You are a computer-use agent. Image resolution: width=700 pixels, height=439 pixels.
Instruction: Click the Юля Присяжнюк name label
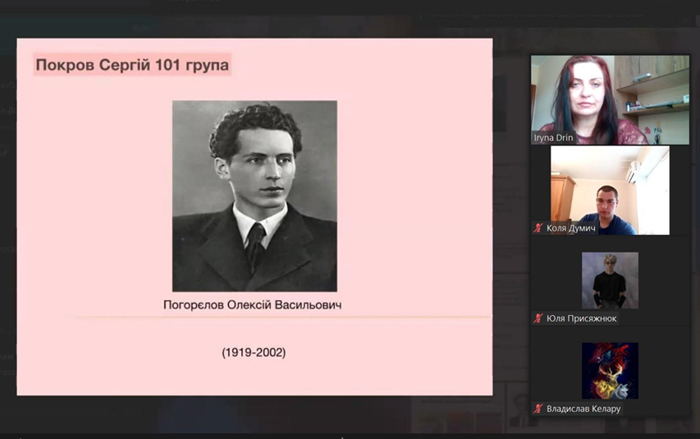[x=581, y=318]
